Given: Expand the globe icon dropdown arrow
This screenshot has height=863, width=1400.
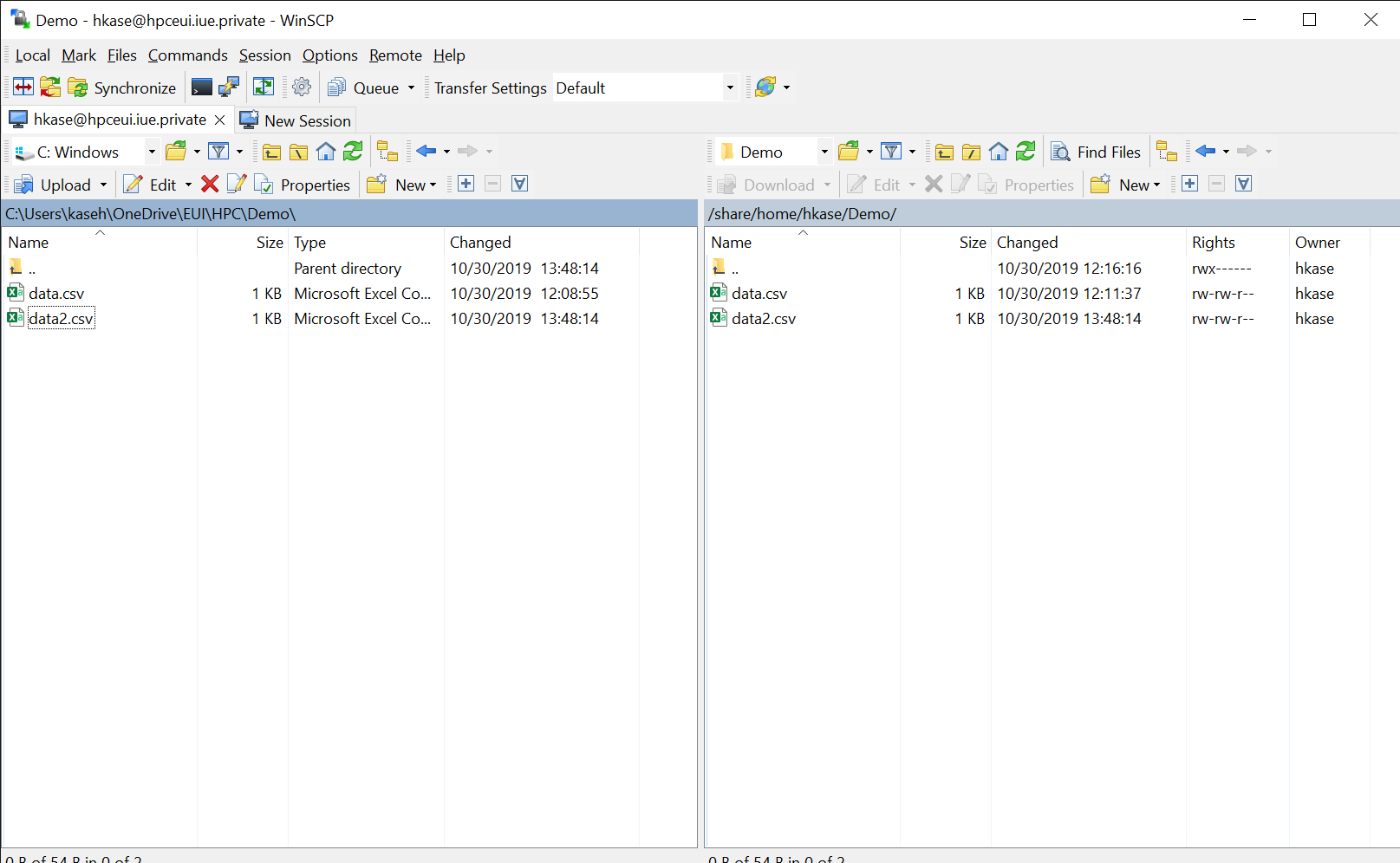Looking at the screenshot, I should coord(787,88).
